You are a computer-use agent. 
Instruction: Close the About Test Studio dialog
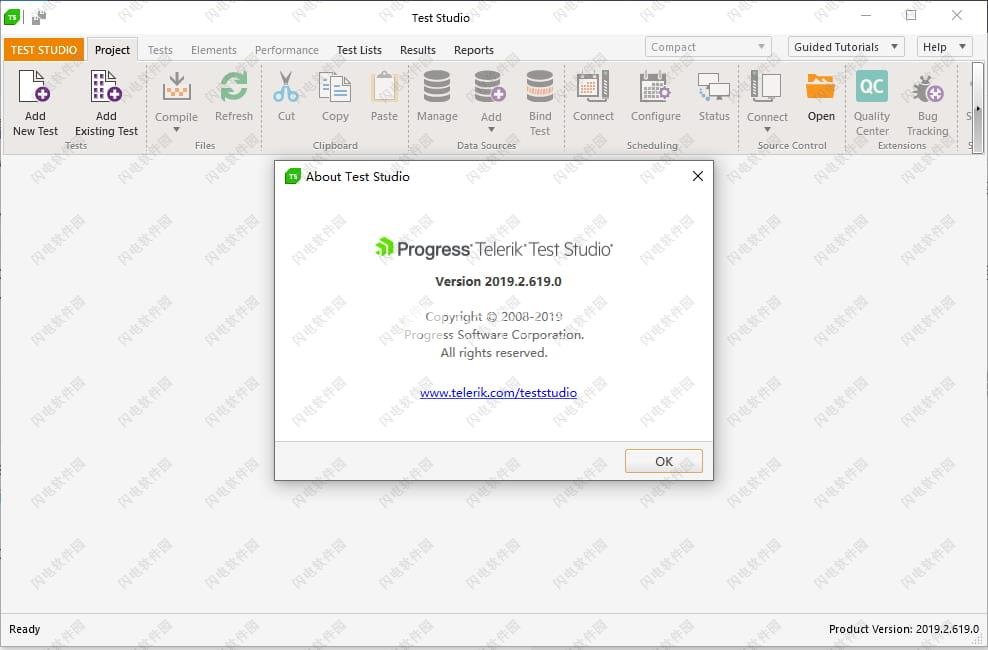pos(698,176)
